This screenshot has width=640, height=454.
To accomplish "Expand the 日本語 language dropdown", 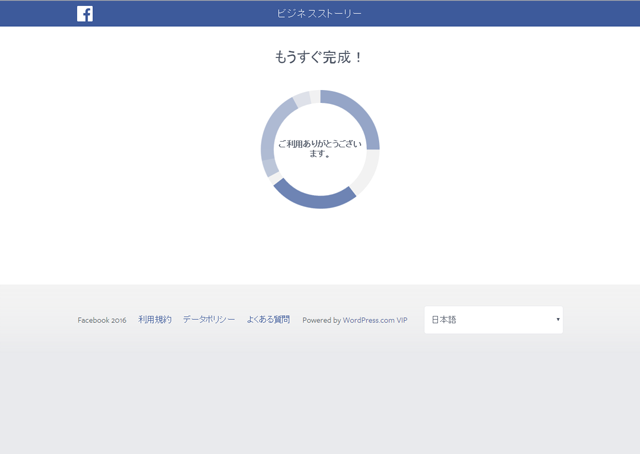I will pyautogui.click(x=493, y=320).
